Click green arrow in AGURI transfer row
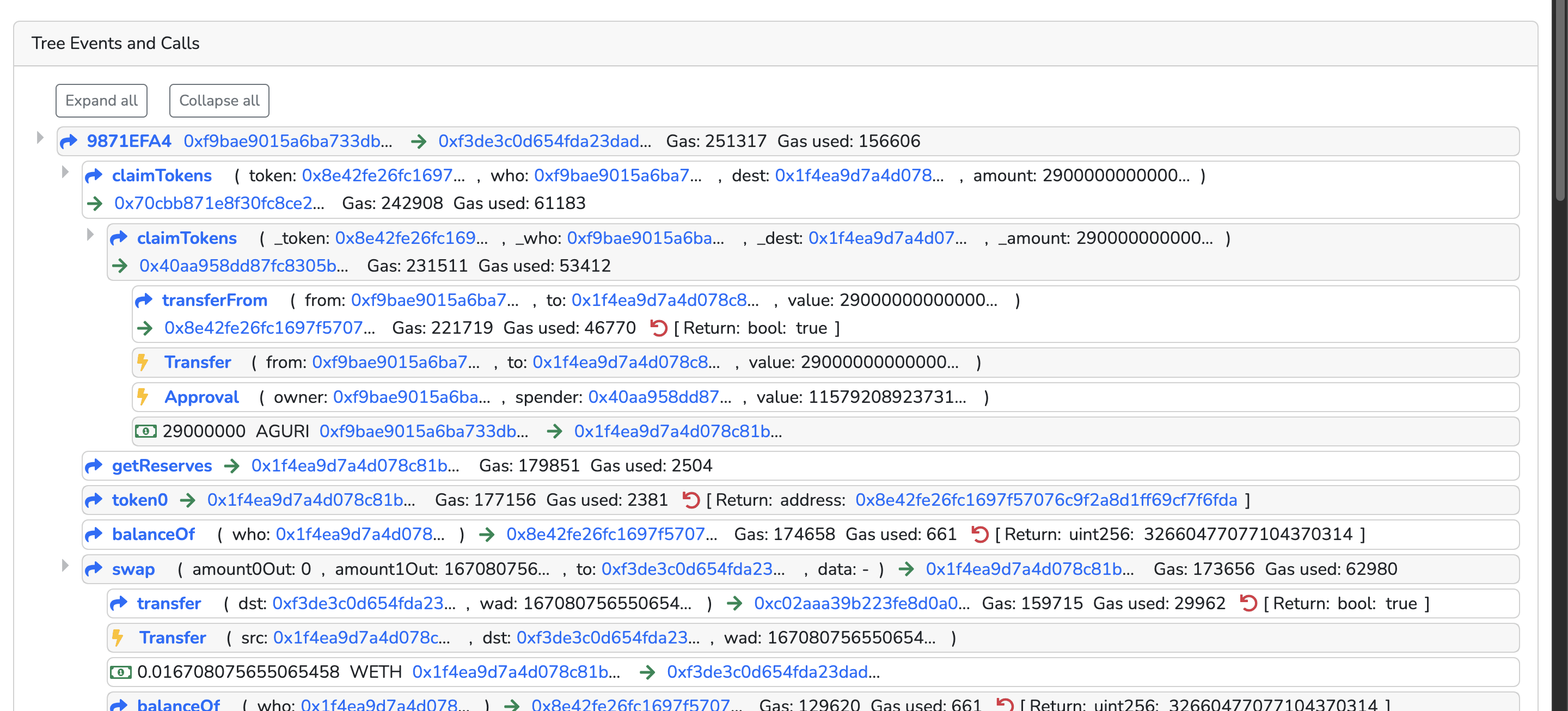The height and width of the screenshot is (711, 1568). coord(555,432)
